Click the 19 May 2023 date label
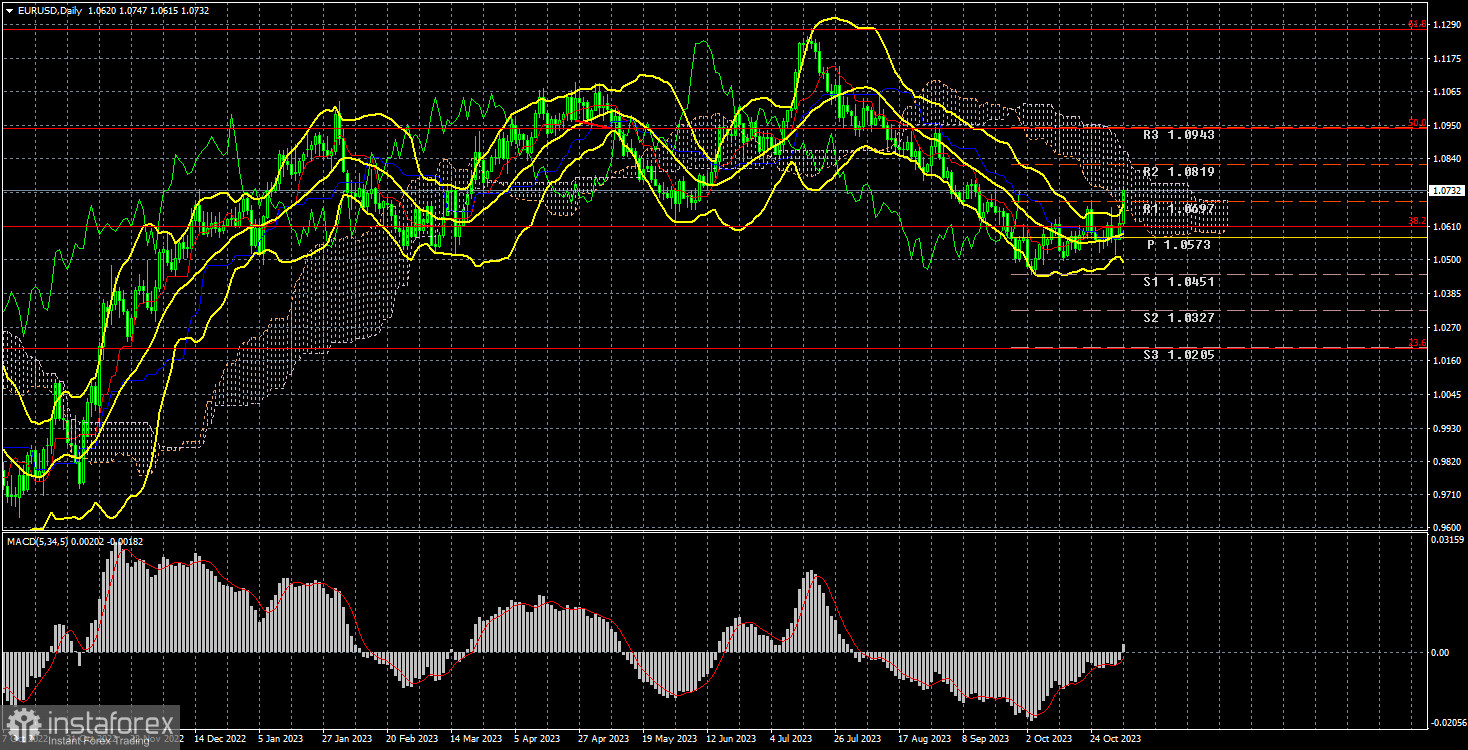The width and height of the screenshot is (1468, 750). click(x=669, y=739)
